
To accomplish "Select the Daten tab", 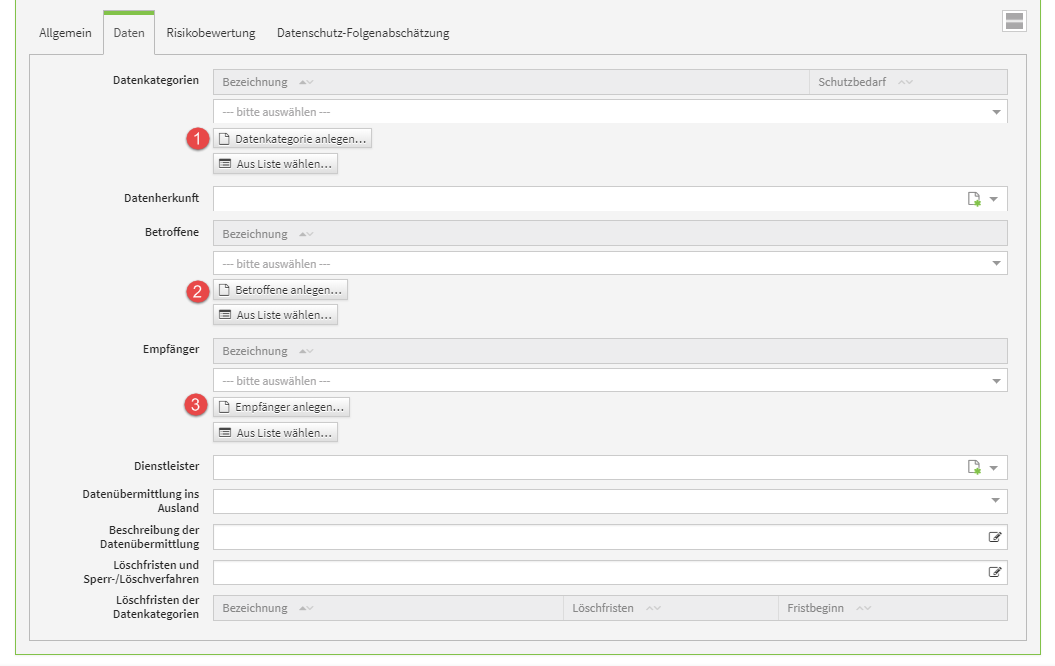I will [129, 33].
